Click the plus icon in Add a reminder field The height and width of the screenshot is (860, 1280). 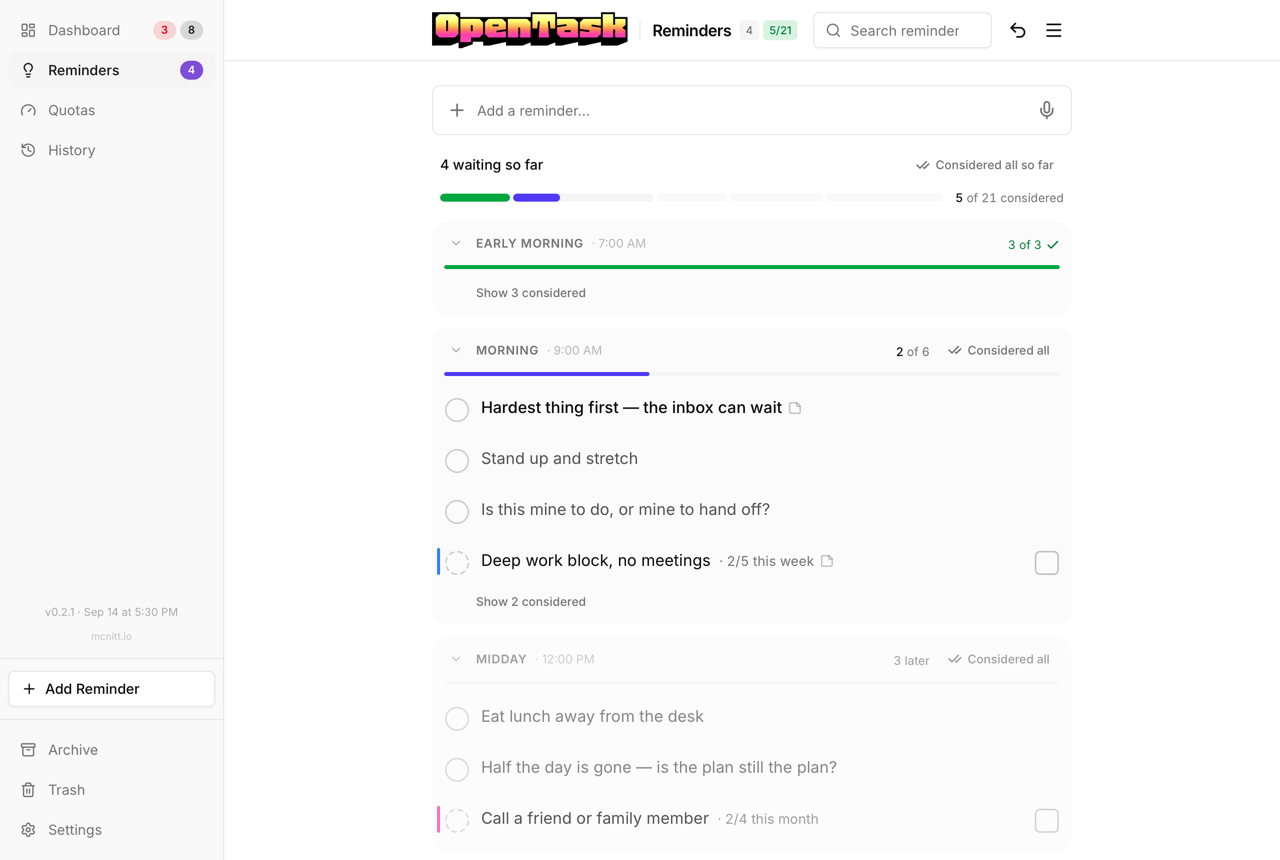(x=457, y=110)
